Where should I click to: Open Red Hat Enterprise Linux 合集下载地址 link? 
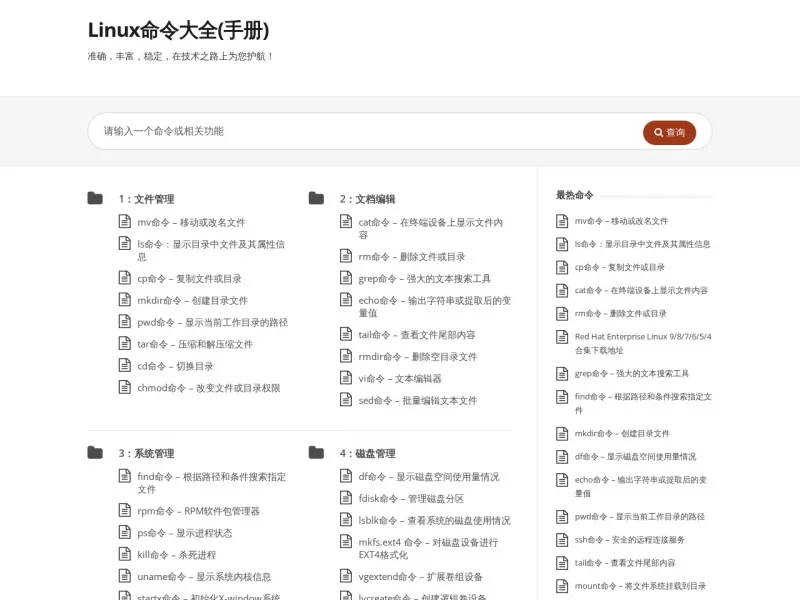643,343
